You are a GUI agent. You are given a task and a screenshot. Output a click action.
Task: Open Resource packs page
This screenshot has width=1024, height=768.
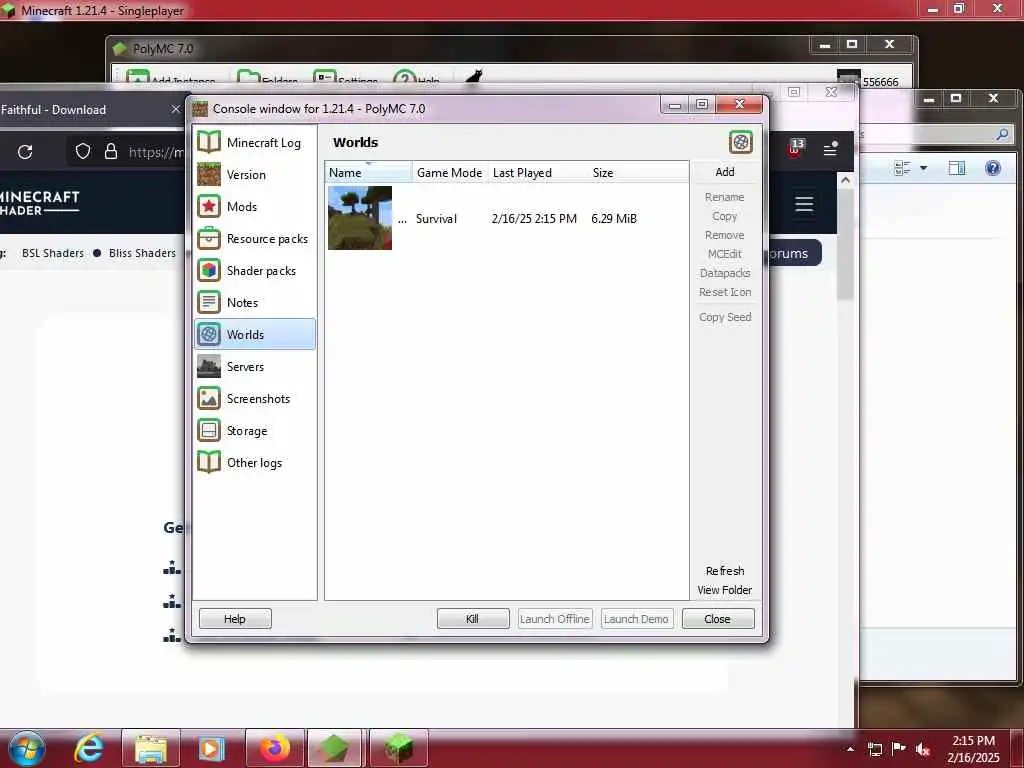pyautogui.click(x=255, y=238)
